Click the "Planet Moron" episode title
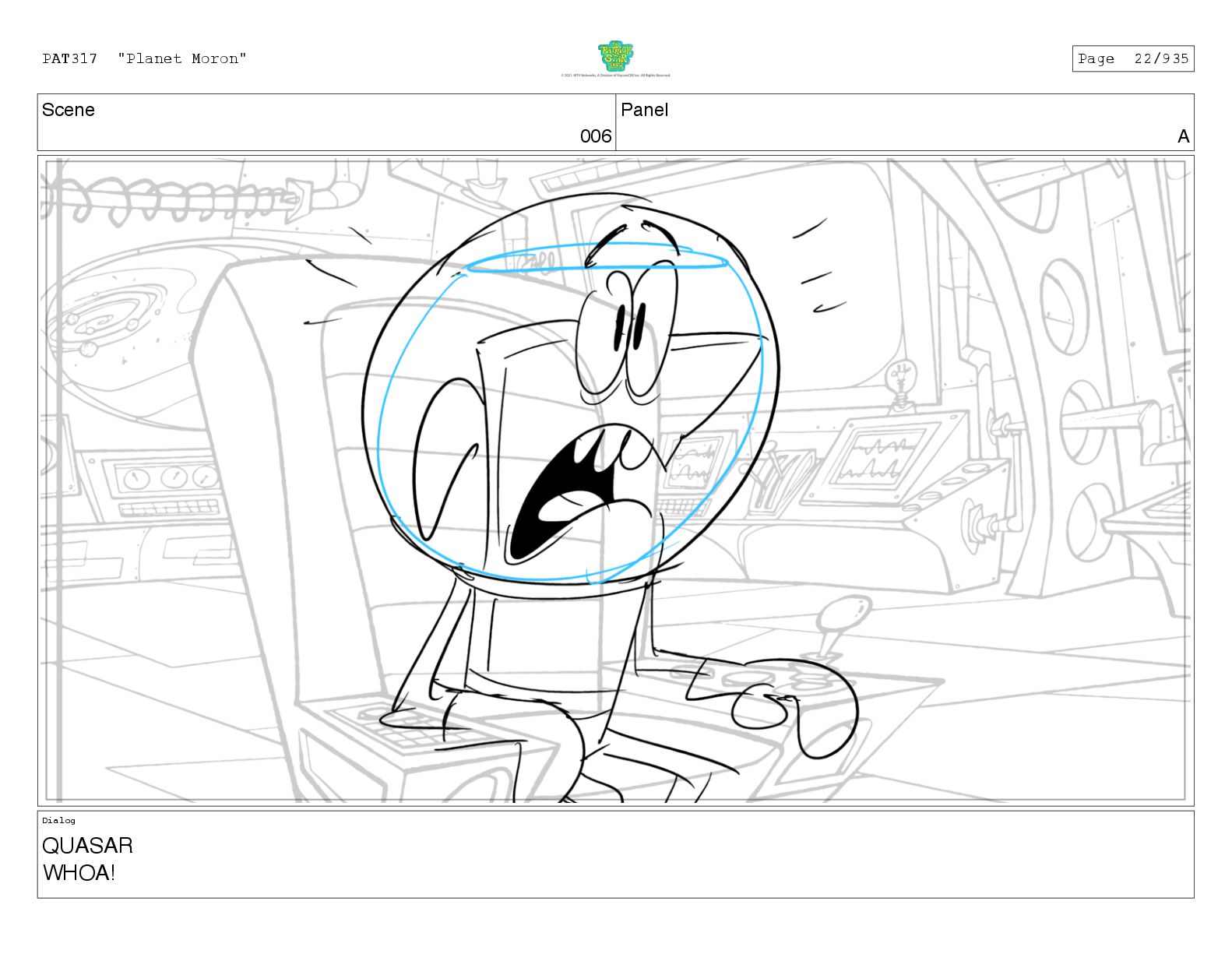 pyautogui.click(x=182, y=58)
